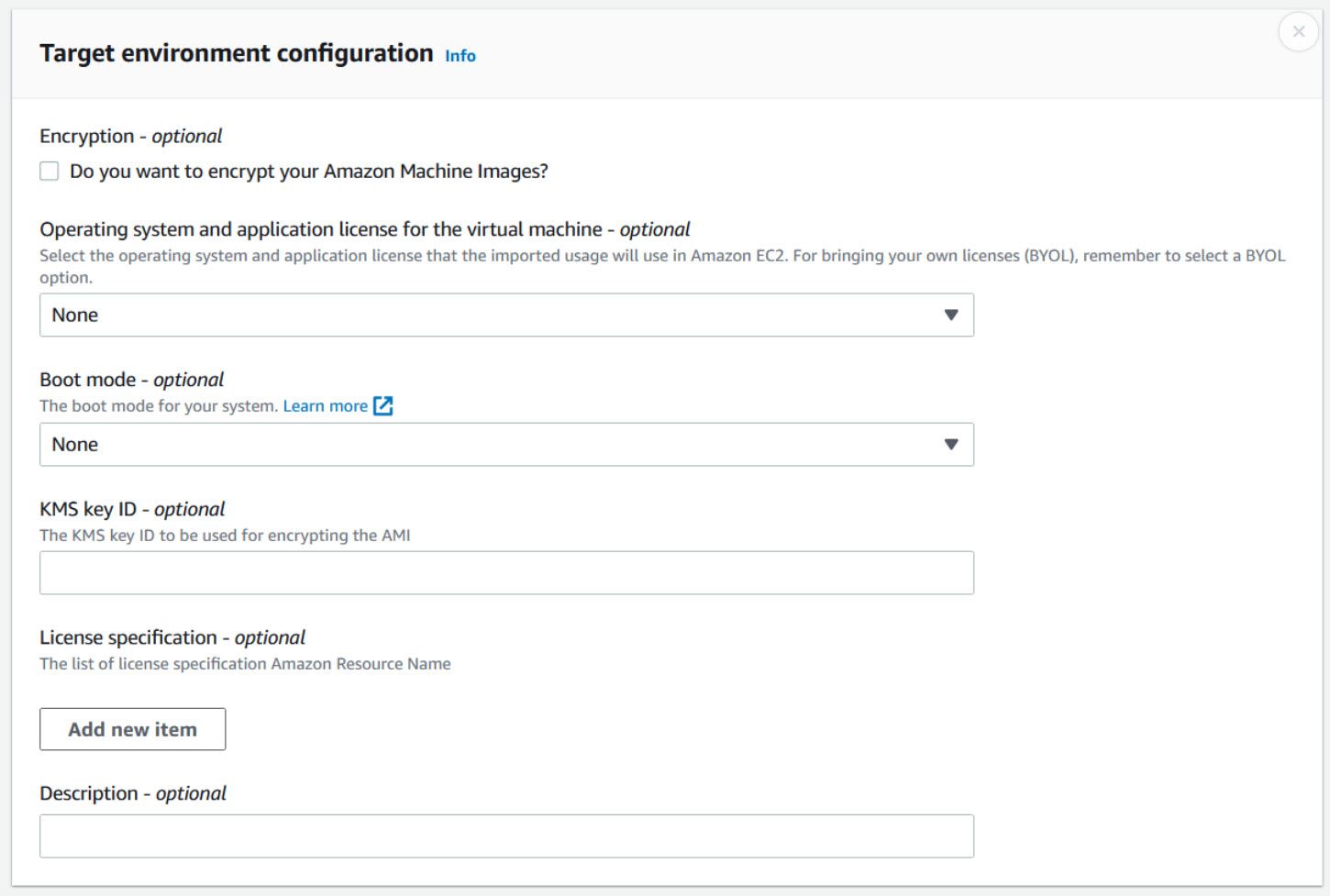Open the Boot mode select showing None
The image size is (1330, 896).
pos(506,445)
